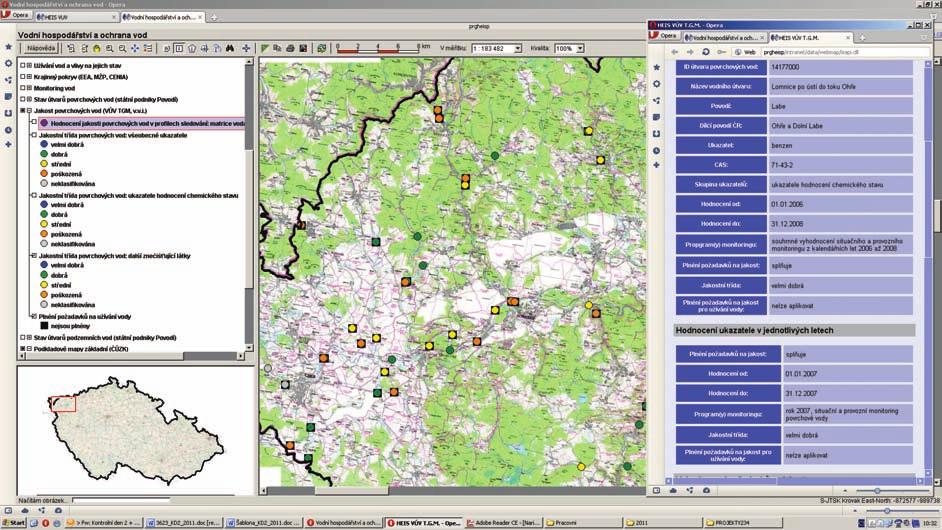
Task: Open bookmarks star in popup sidebar
Action: (x=657, y=67)
